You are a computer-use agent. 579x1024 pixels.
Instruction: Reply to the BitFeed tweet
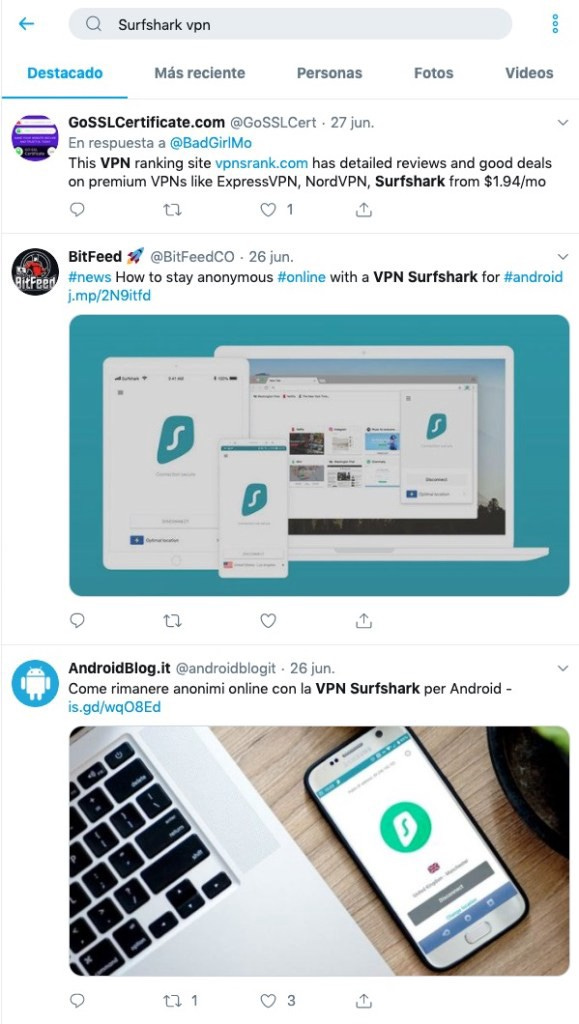77,620
